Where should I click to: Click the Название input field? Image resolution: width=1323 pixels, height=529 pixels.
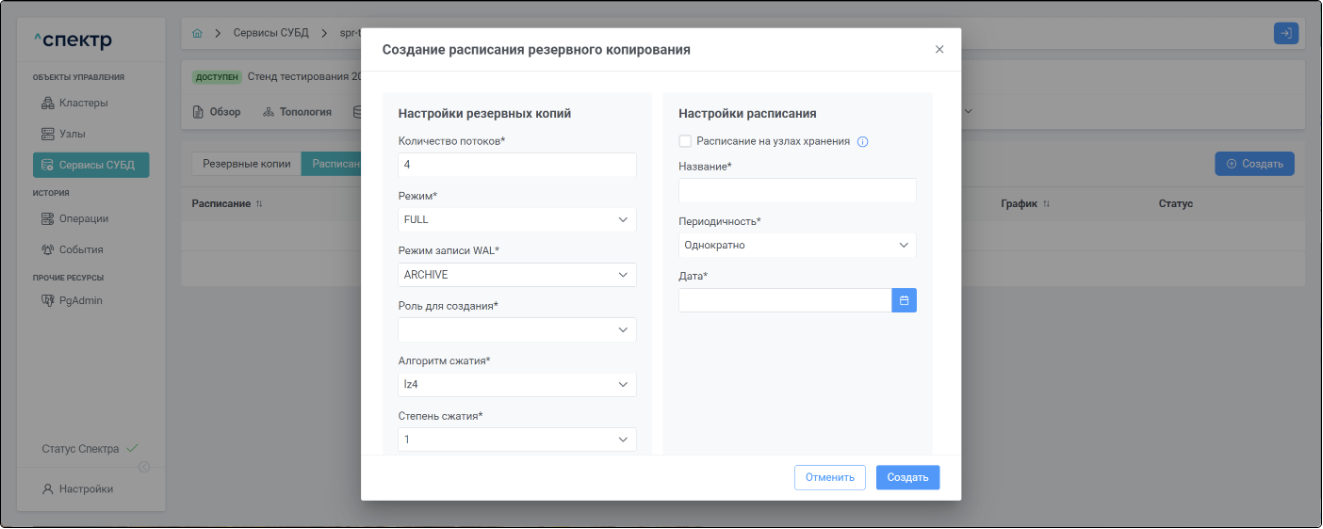(797, 190)
